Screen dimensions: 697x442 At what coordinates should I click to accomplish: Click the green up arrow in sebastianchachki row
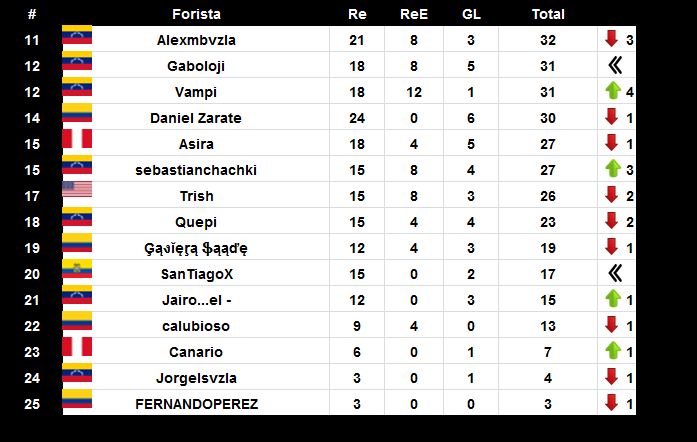click(613, 169)
